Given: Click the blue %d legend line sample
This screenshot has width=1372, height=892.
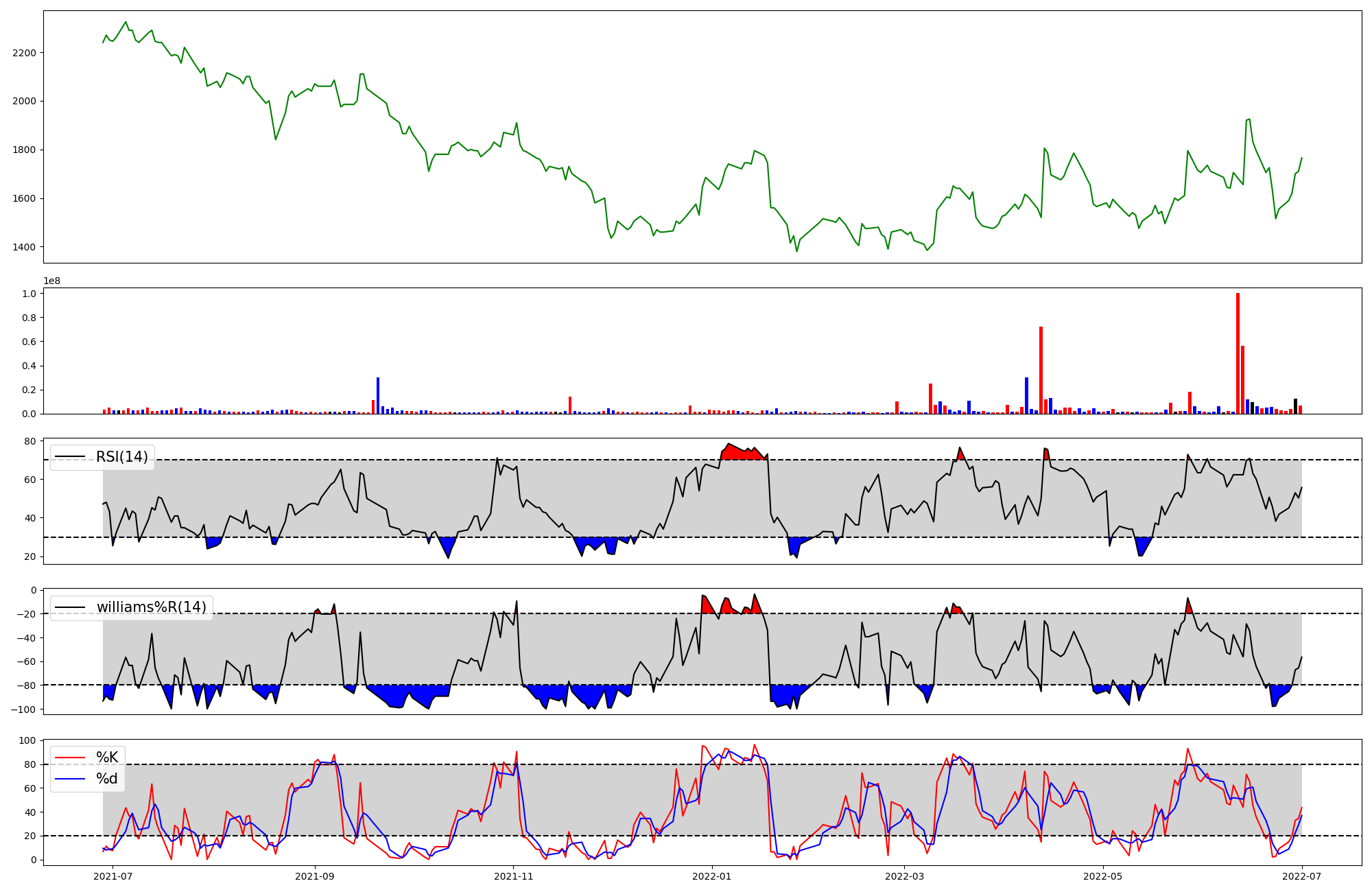Looking at the screenshot, I should (x=69, y=779).
